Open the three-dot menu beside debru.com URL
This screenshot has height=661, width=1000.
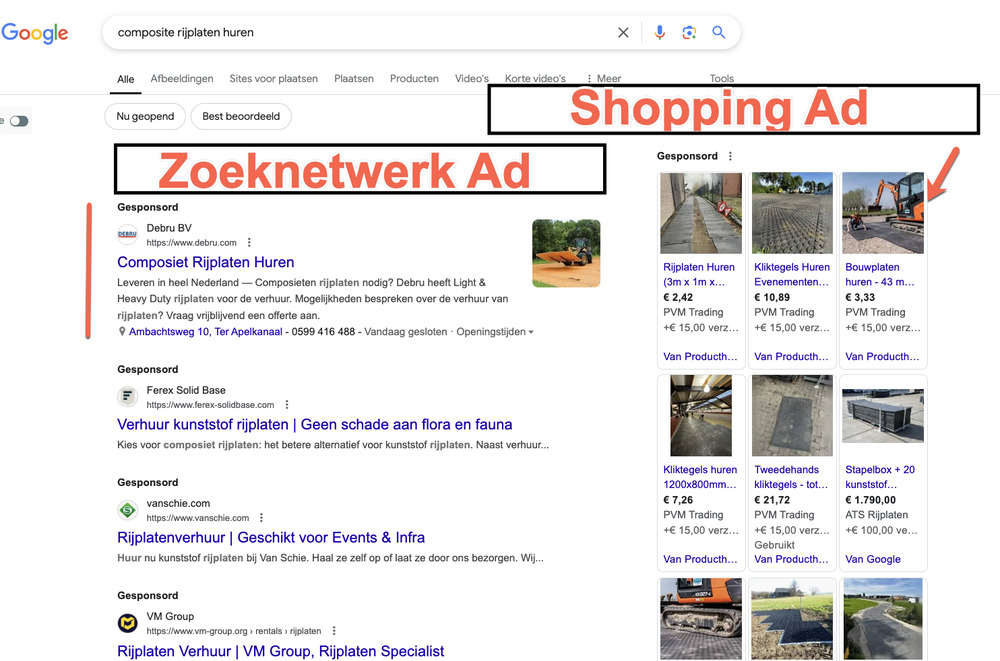click(x=249, y=242)
